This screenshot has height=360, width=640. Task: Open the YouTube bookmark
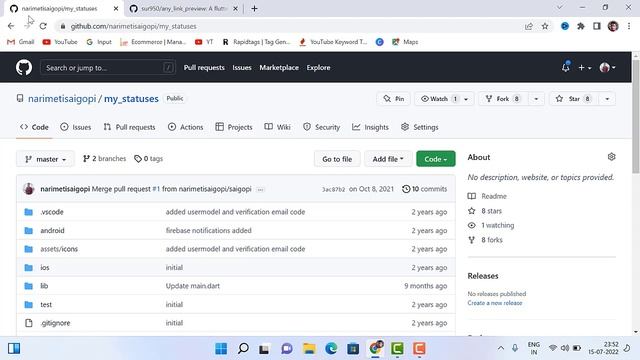tap(60, 42)
